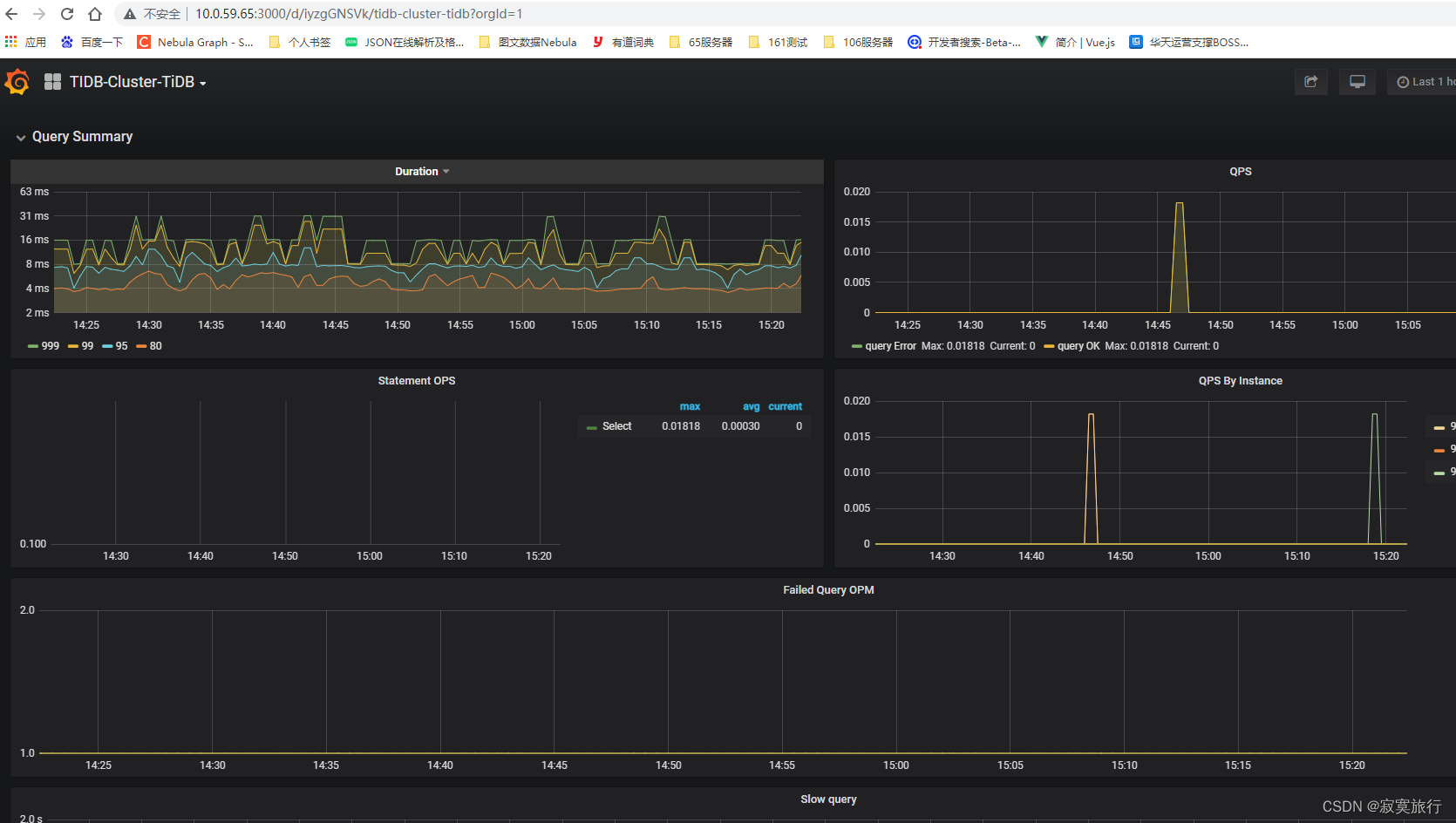Click the yellow legend swatch in QPS By Instance

1439,427
